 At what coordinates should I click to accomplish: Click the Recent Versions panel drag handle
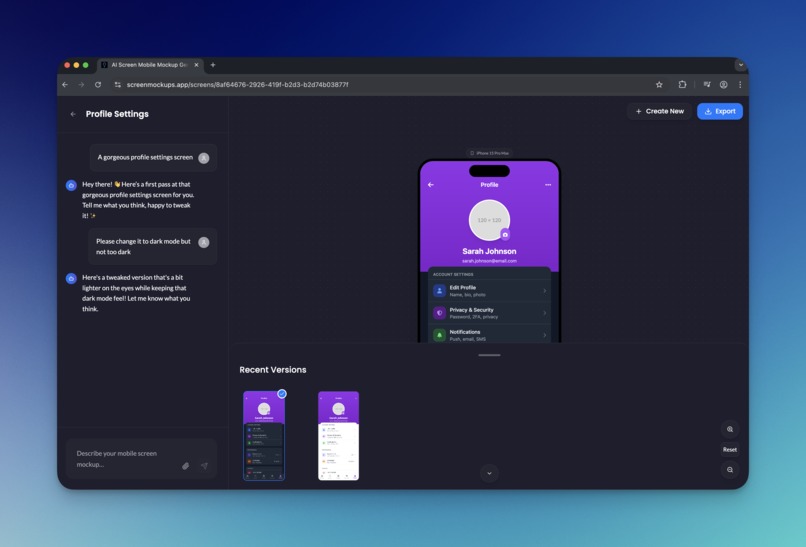489,355
